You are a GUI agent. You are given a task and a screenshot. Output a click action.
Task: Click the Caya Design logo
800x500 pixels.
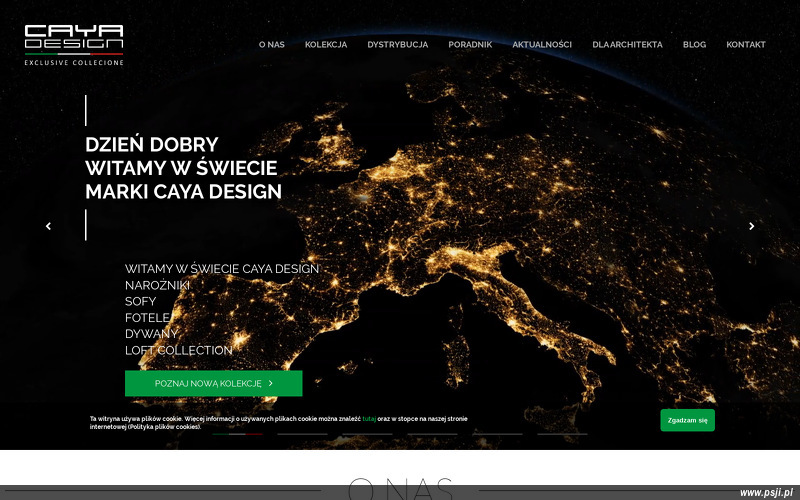coord(74,45)
